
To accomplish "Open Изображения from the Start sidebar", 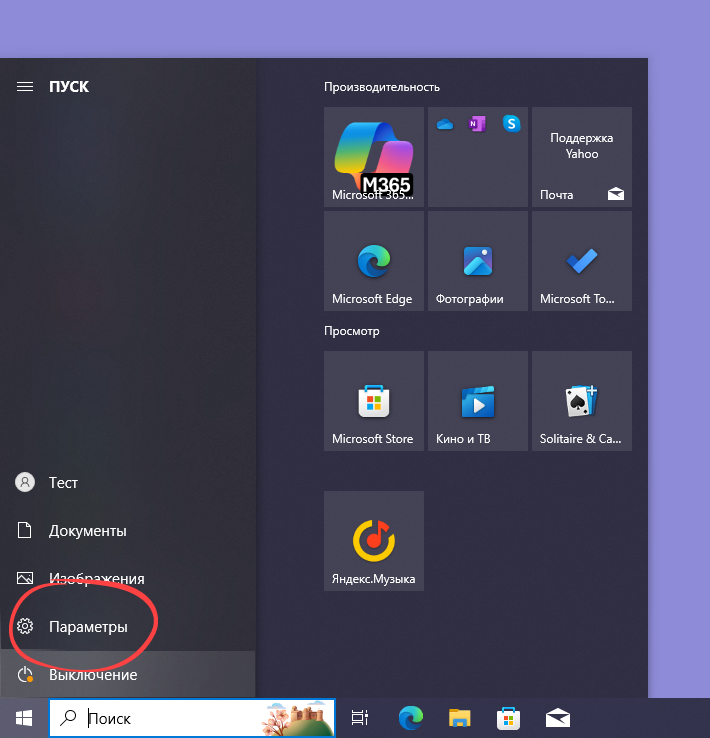I will (96, 579).
